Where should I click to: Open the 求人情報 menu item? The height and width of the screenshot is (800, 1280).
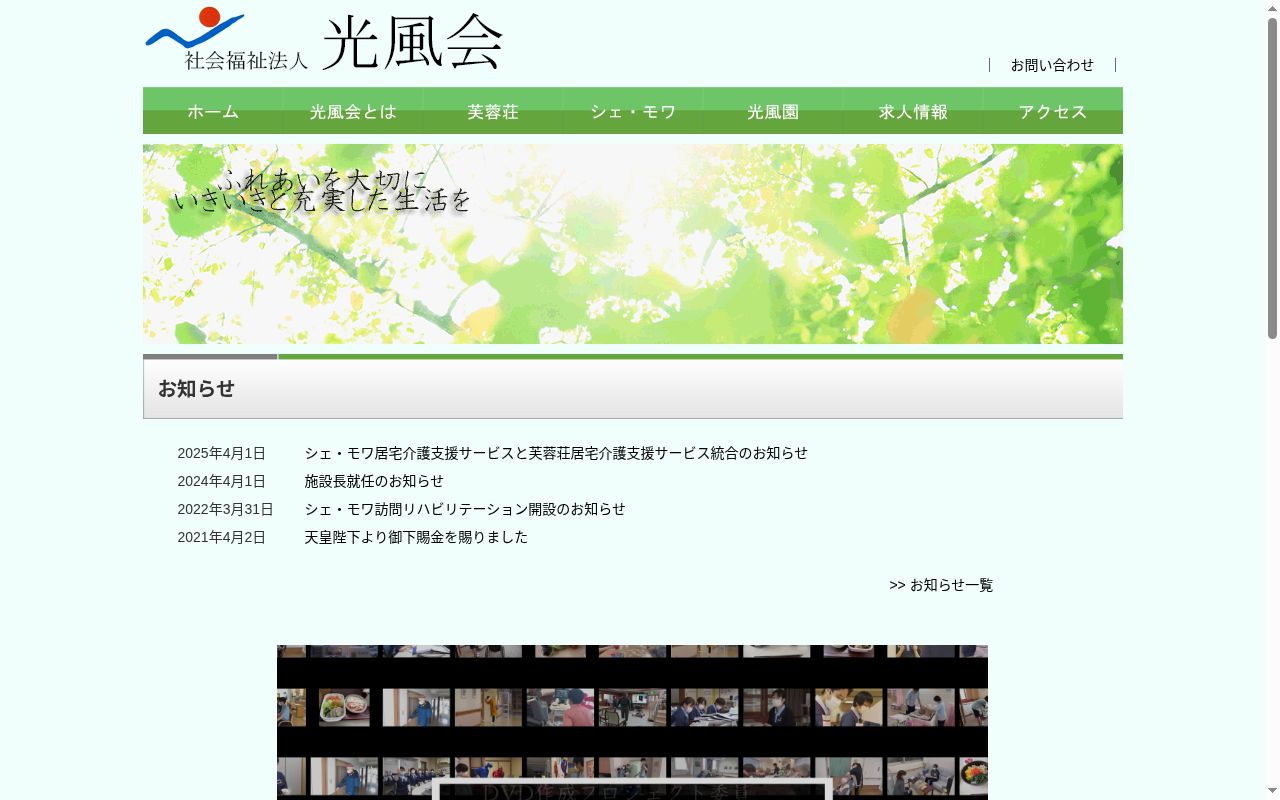click(x=913, y=111)
